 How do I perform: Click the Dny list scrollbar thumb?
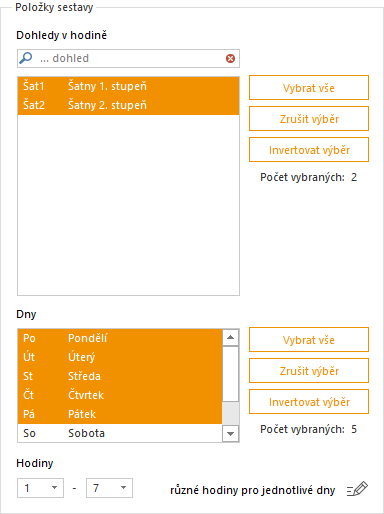coord(230,374)
